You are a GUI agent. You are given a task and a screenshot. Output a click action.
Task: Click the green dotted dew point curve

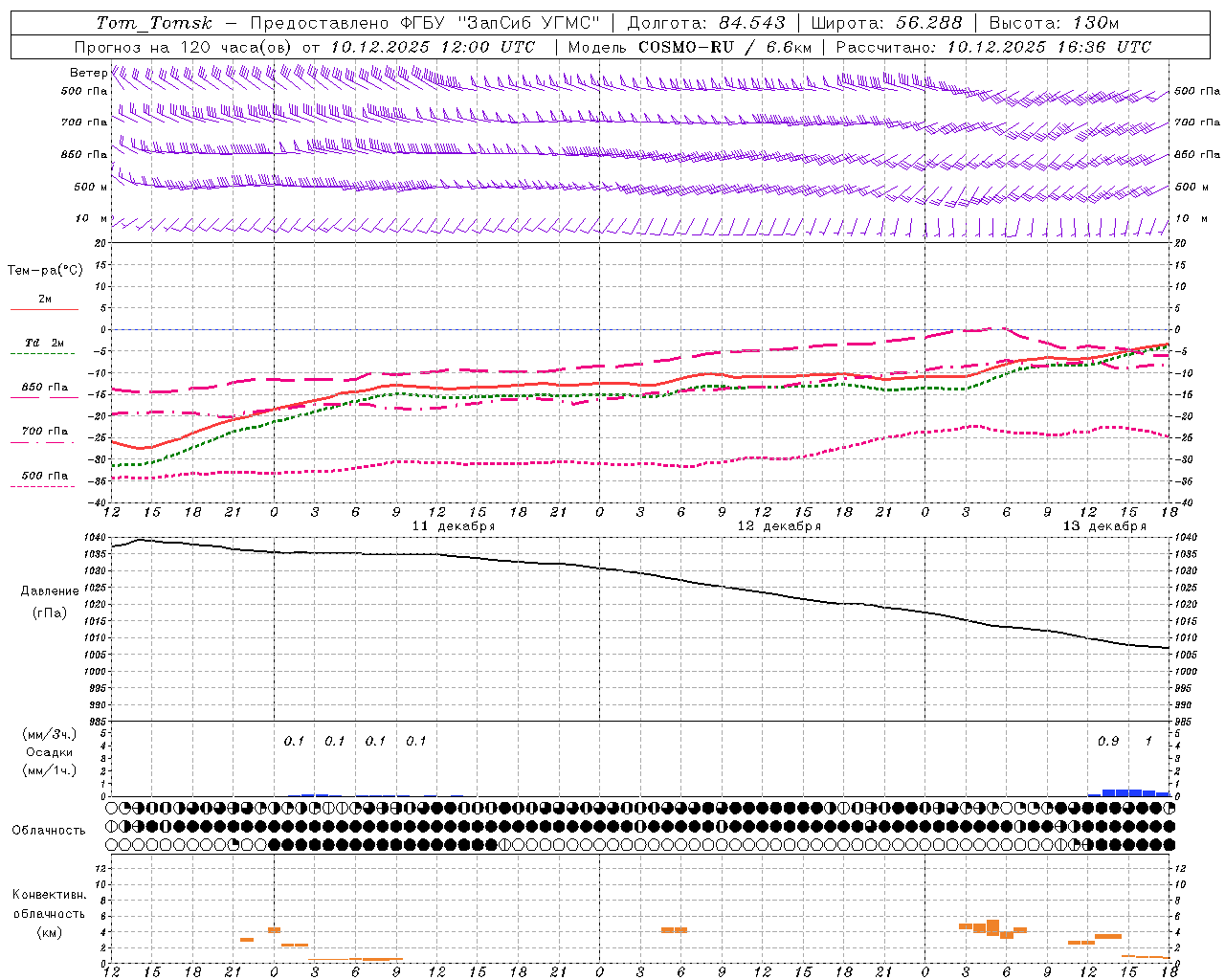[x=641, y=394]
